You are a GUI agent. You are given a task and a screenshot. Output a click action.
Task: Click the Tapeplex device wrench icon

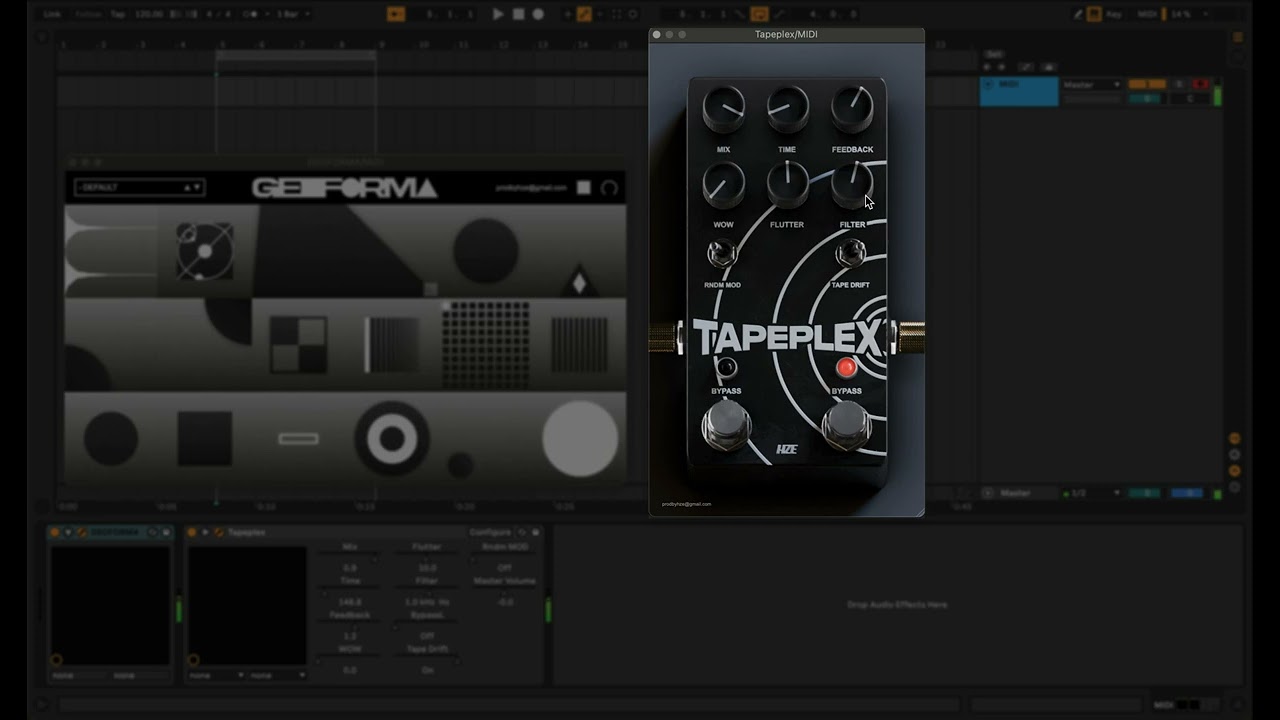coord(218,533)
